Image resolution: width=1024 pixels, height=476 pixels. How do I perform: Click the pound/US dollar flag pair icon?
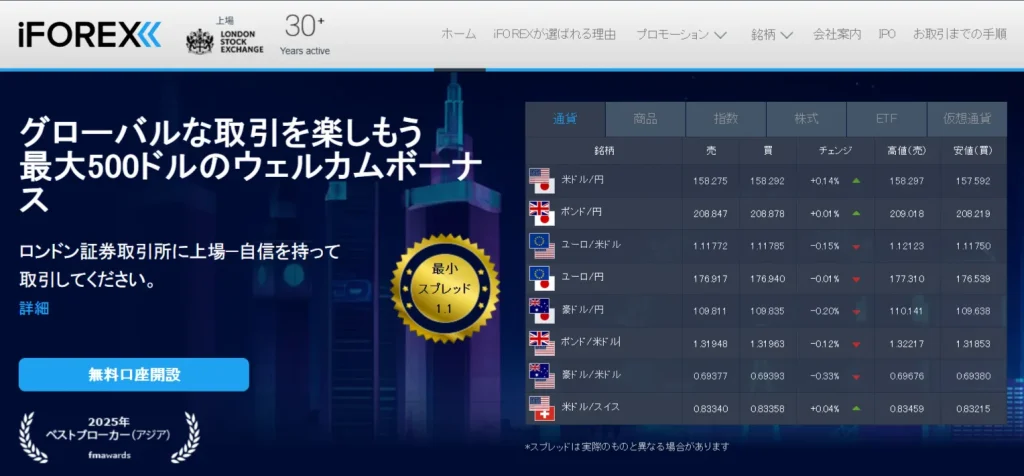click(x=541, y=343)
